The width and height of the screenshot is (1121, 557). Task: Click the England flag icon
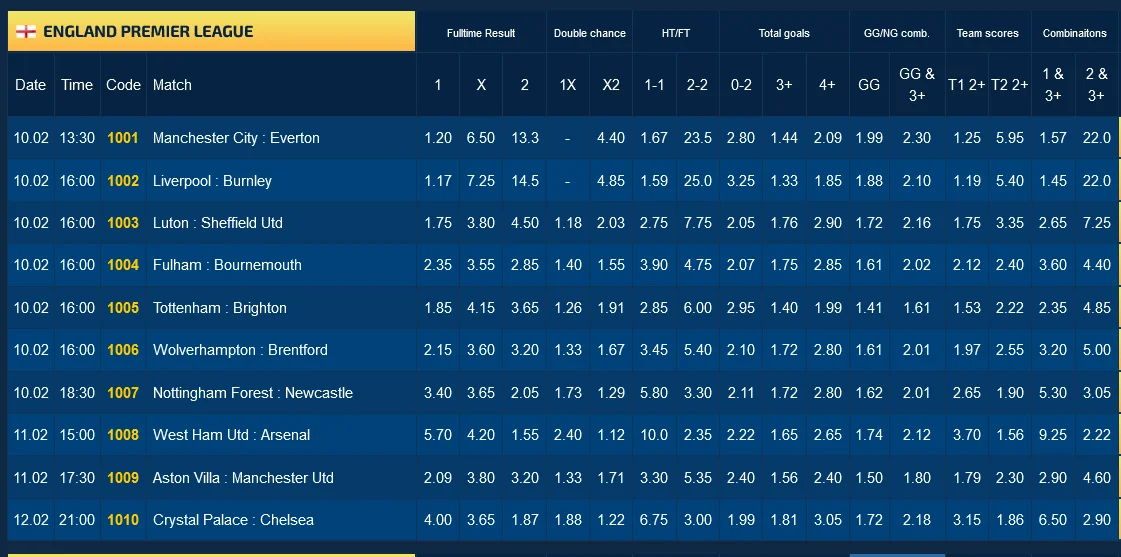tap(27, 32)
